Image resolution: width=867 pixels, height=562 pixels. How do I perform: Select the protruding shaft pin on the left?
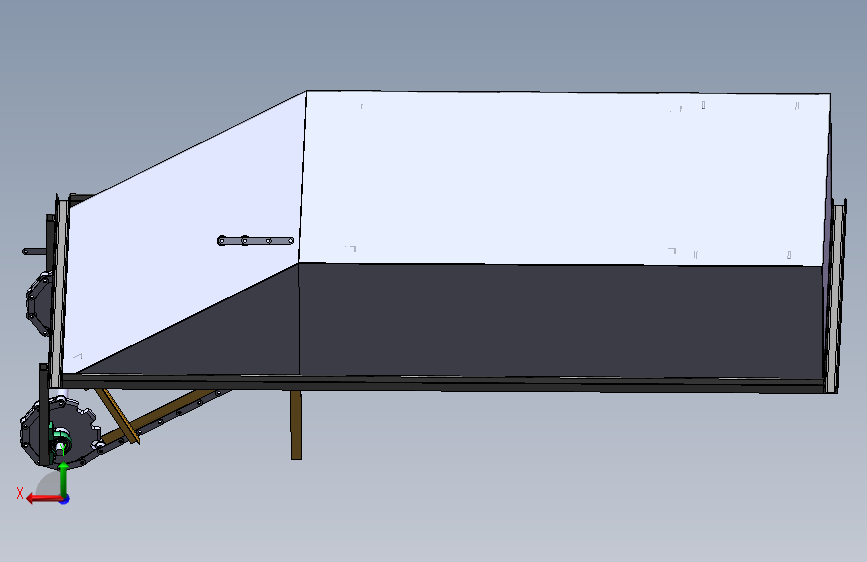[x=34, y=252]
